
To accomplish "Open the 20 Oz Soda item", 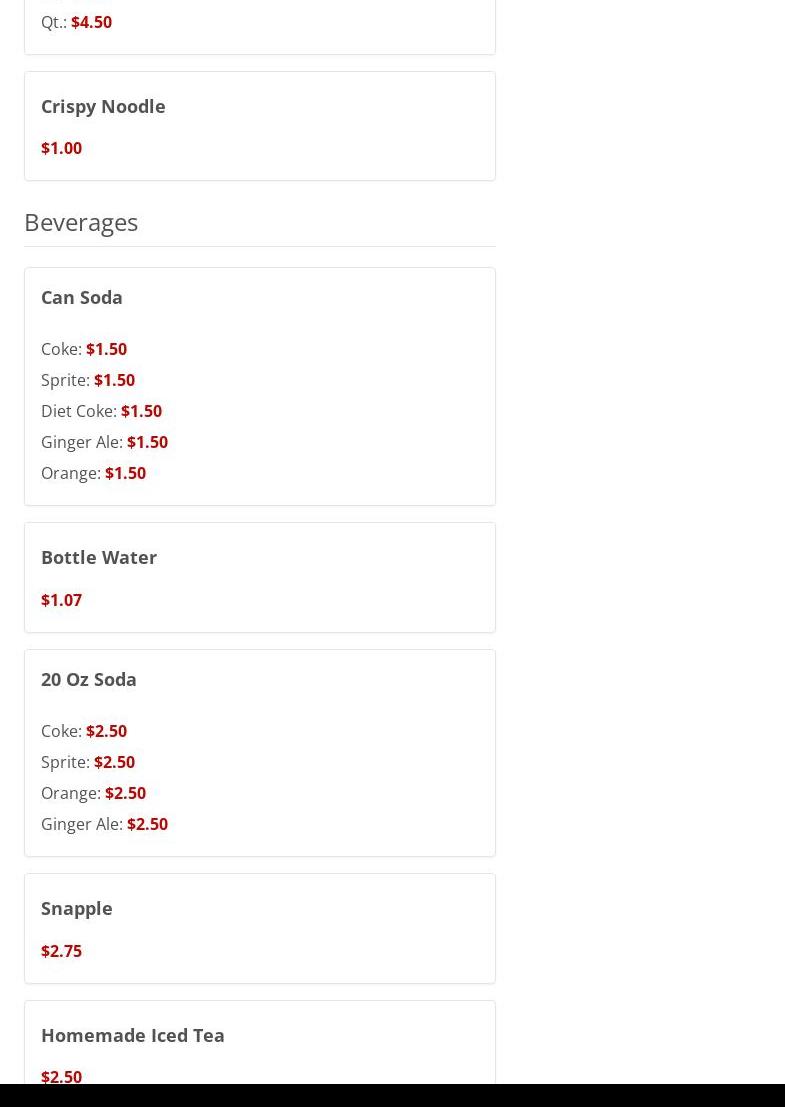I will (x=89, y=679).
